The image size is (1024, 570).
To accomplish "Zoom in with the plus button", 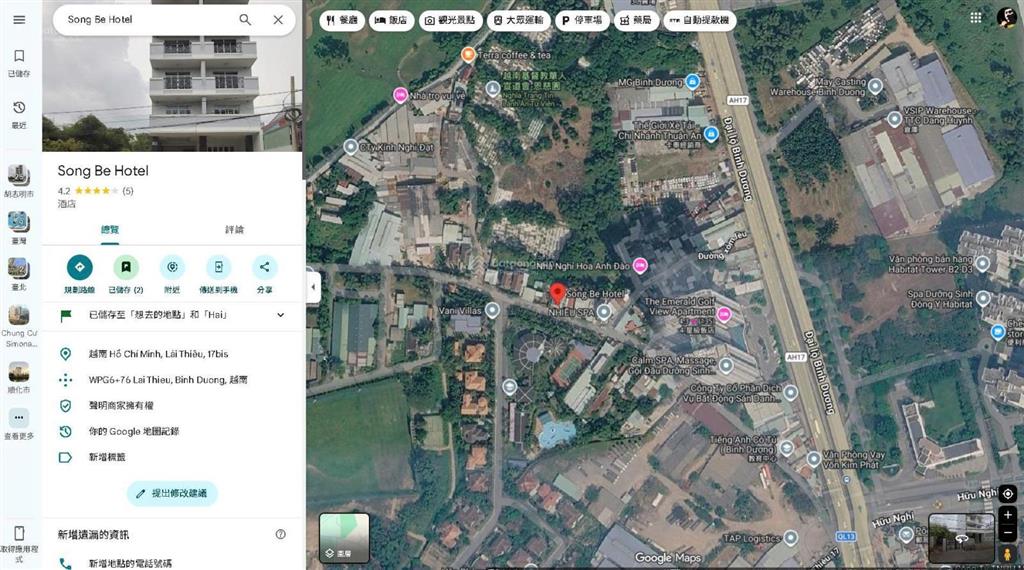I will pos(1008,515).
